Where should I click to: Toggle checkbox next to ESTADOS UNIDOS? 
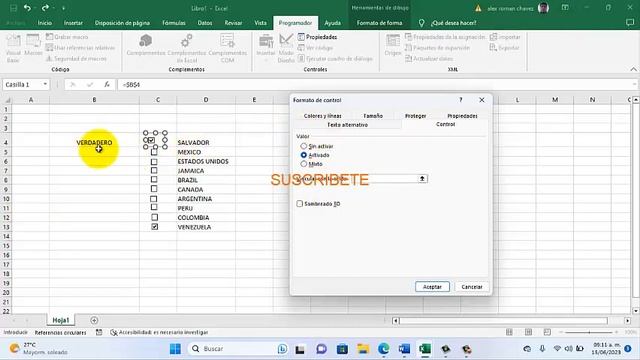(154, 162)
